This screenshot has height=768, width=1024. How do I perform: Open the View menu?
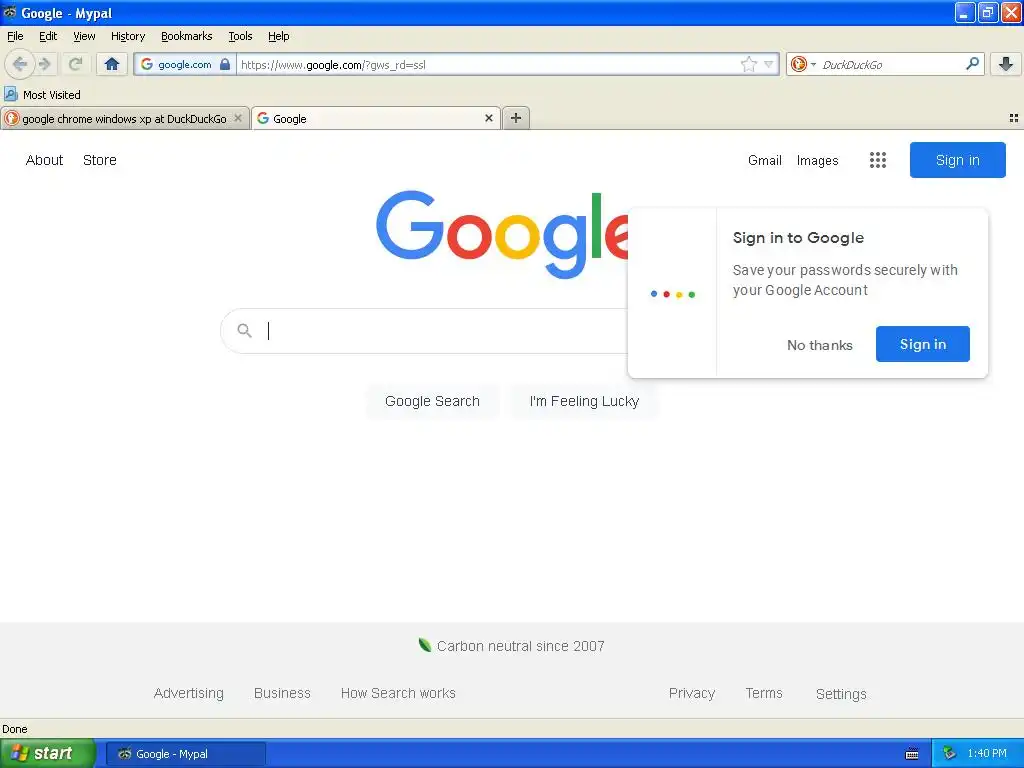click(84, 36)
